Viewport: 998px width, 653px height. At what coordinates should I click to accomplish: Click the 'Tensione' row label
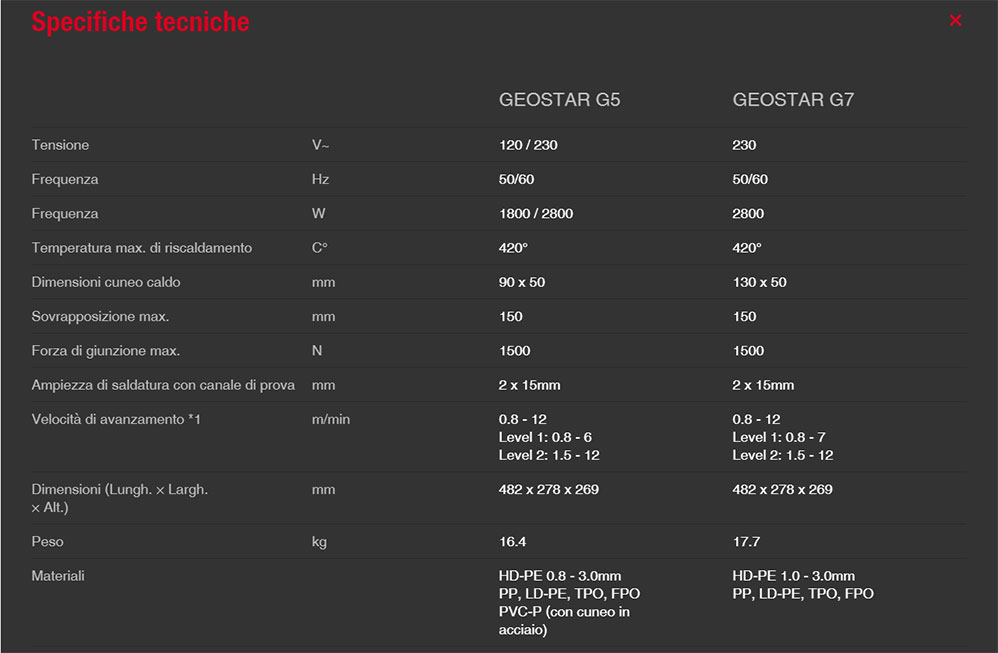coord(60,145)
